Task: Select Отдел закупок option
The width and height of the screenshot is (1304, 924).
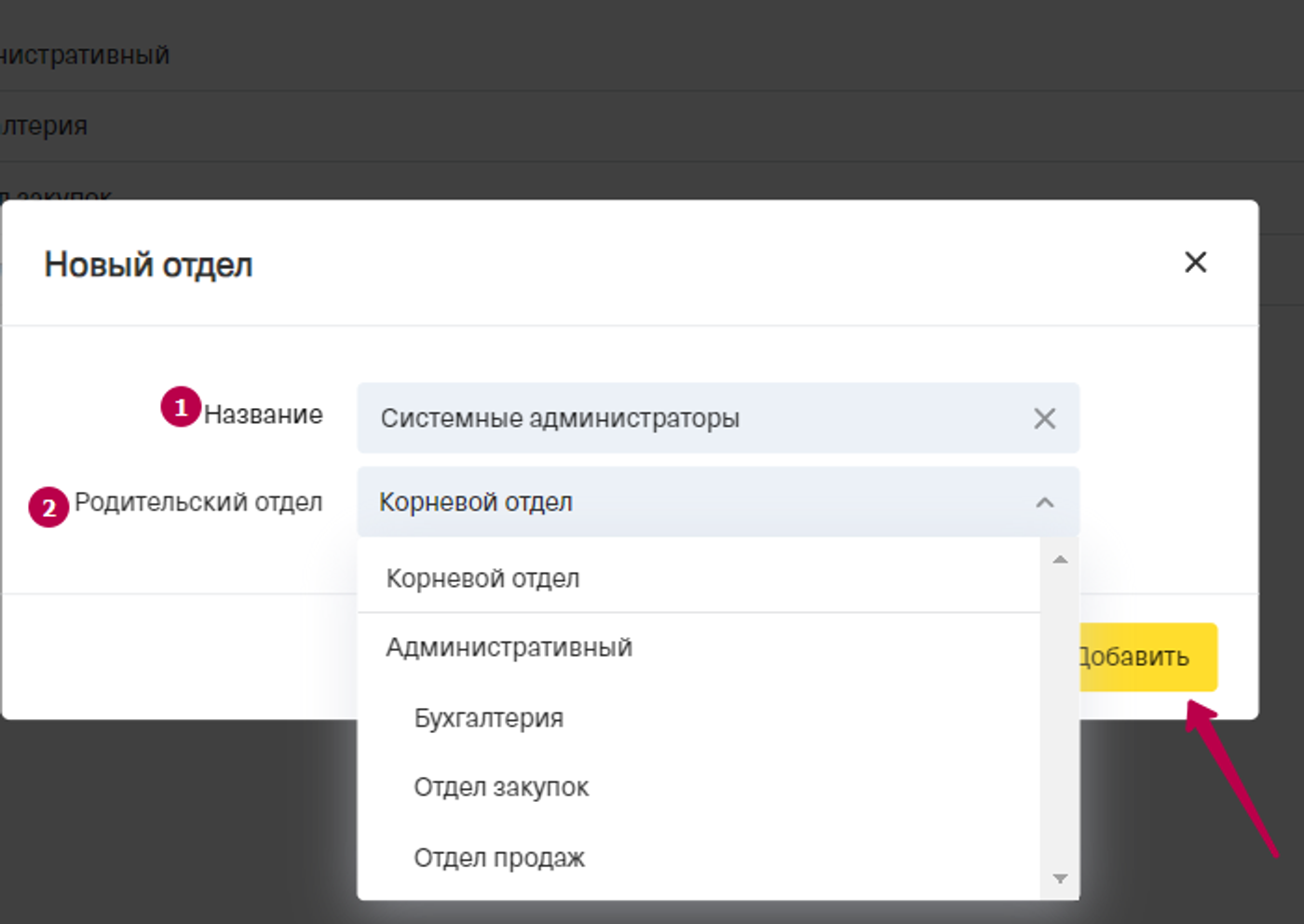Action: tap(501, 788)
